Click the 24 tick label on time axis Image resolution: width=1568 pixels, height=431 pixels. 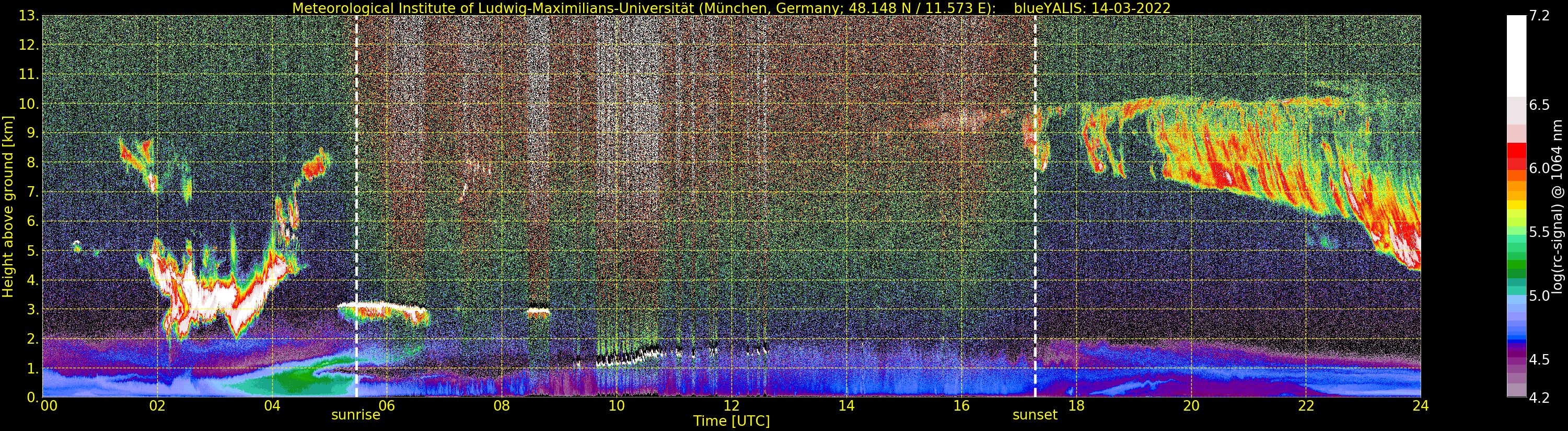pyautogui.click(x=1421, y=405)
